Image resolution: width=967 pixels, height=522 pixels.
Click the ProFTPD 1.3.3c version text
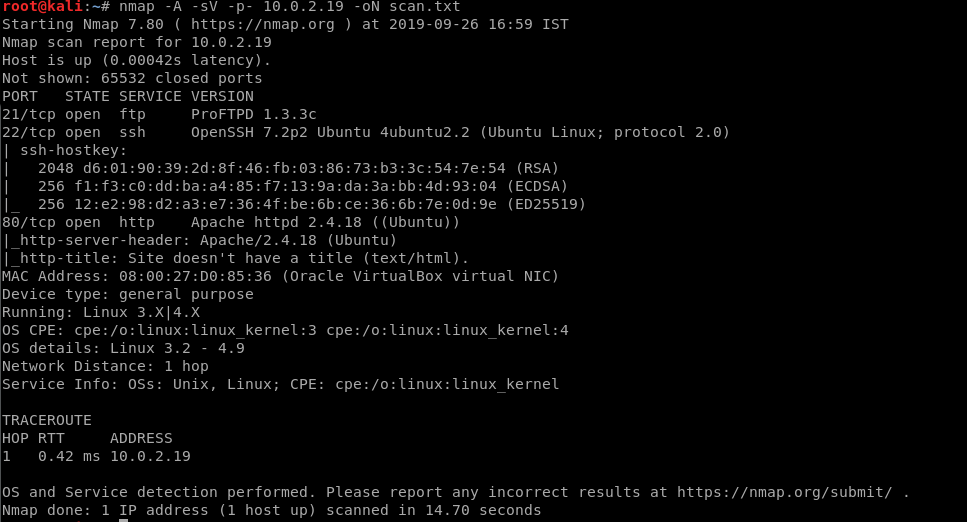click(x=253, y=115)
